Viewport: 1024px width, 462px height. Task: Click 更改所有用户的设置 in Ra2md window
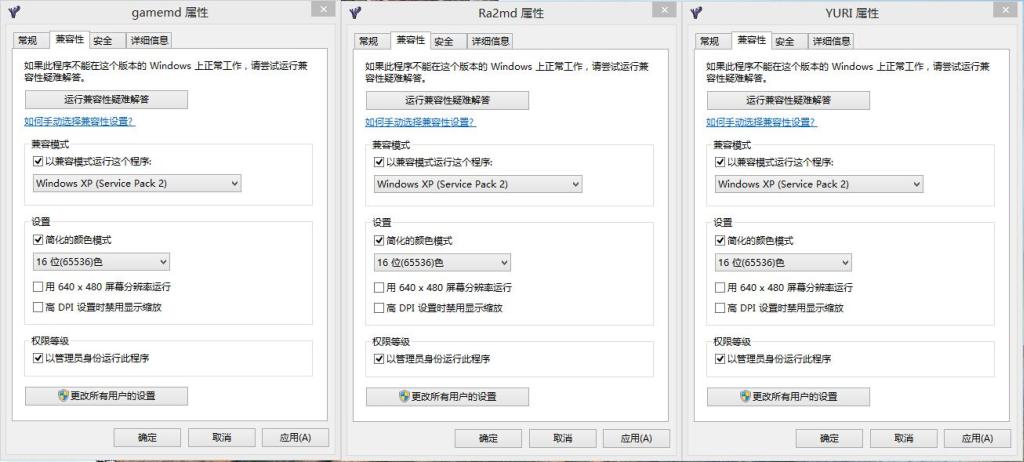point(447,396)
